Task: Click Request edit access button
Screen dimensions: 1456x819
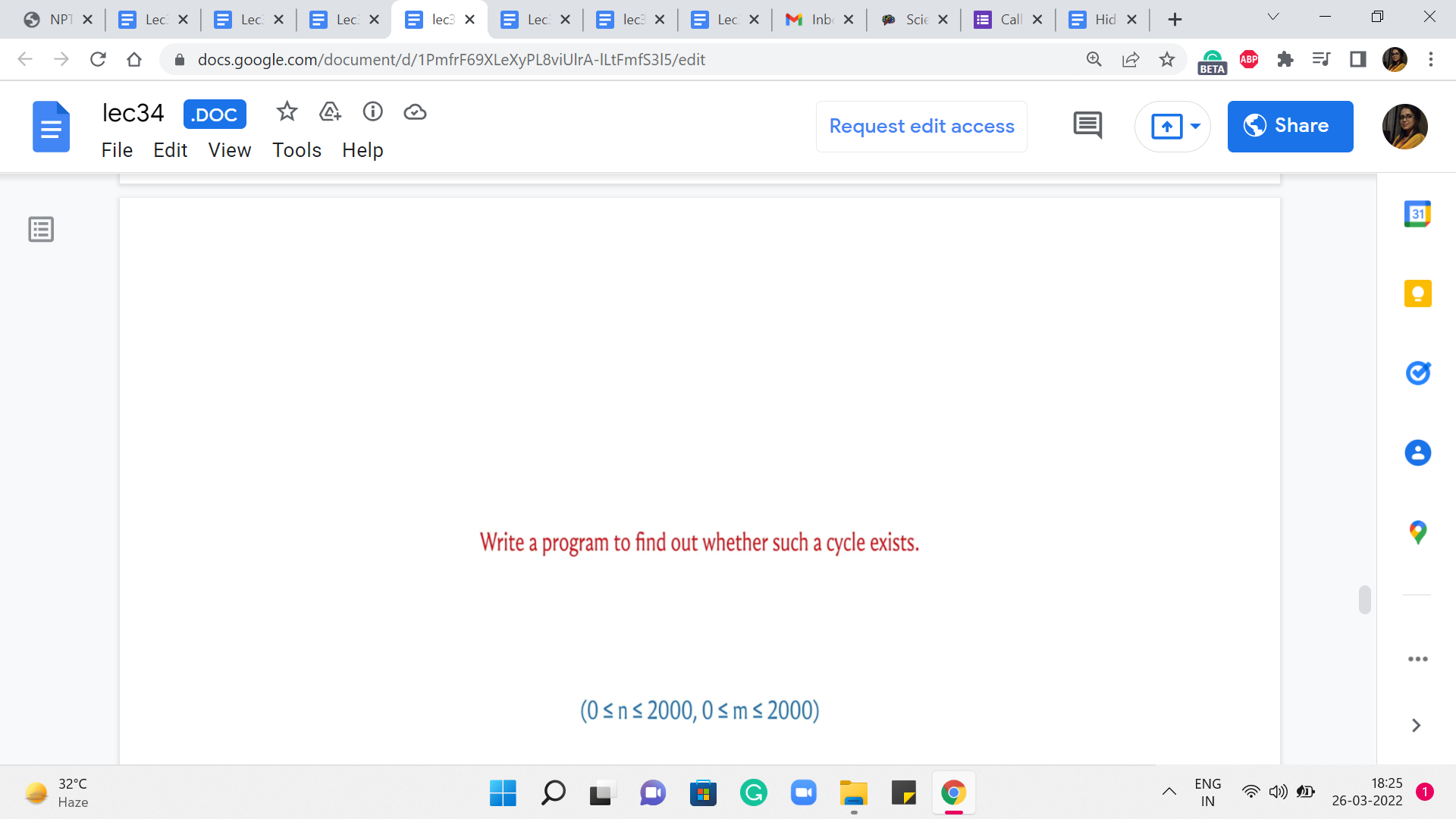Action: 921,126
